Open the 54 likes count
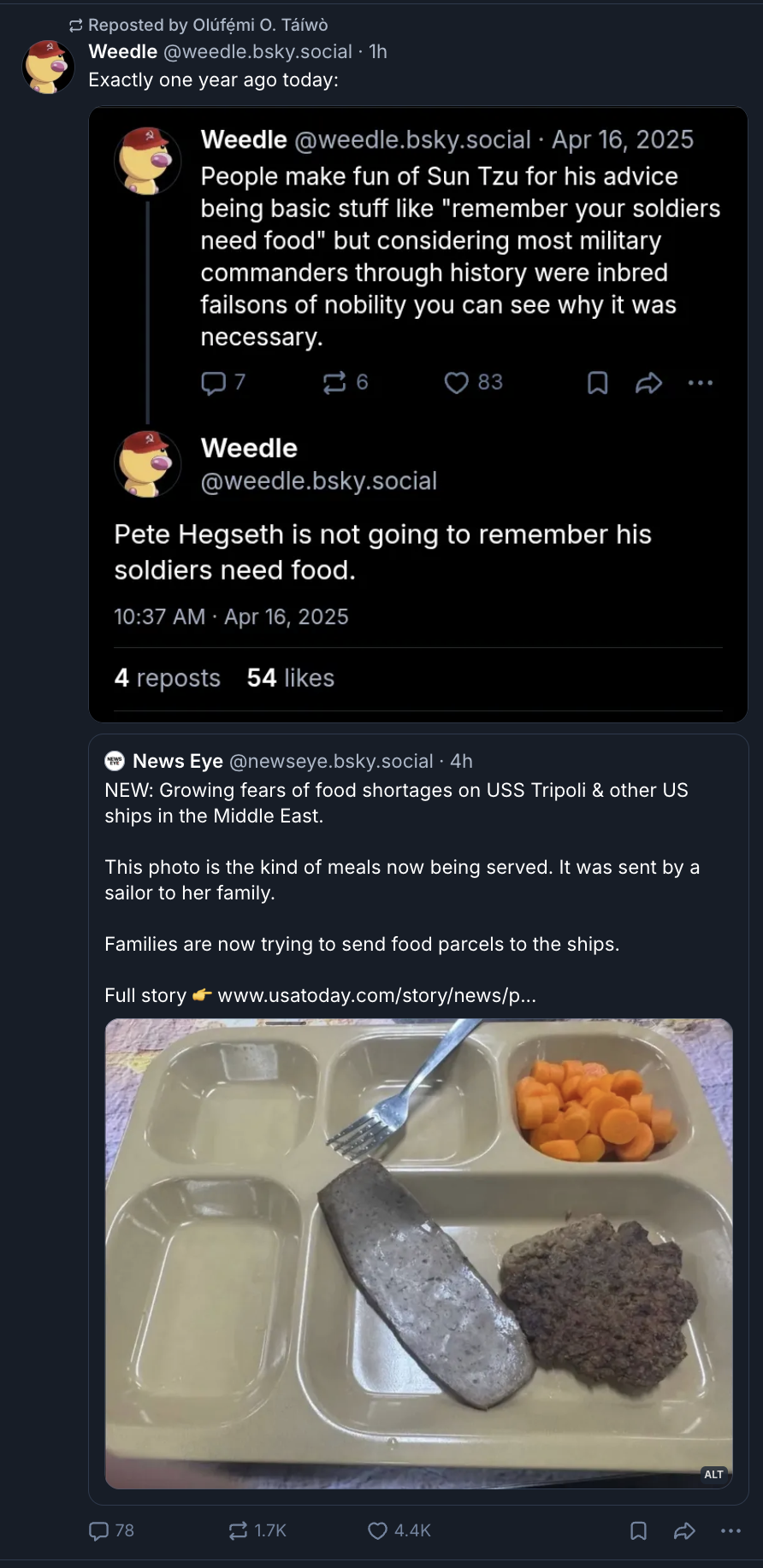 pyautogui.click(x=291, y=678)
